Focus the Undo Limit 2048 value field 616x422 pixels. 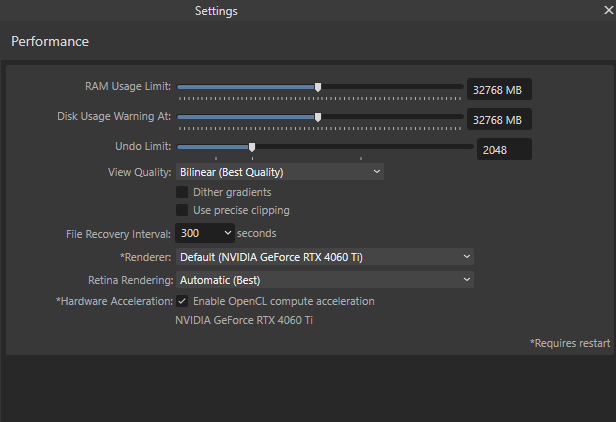pyautogui.click(x=504, y=149)
